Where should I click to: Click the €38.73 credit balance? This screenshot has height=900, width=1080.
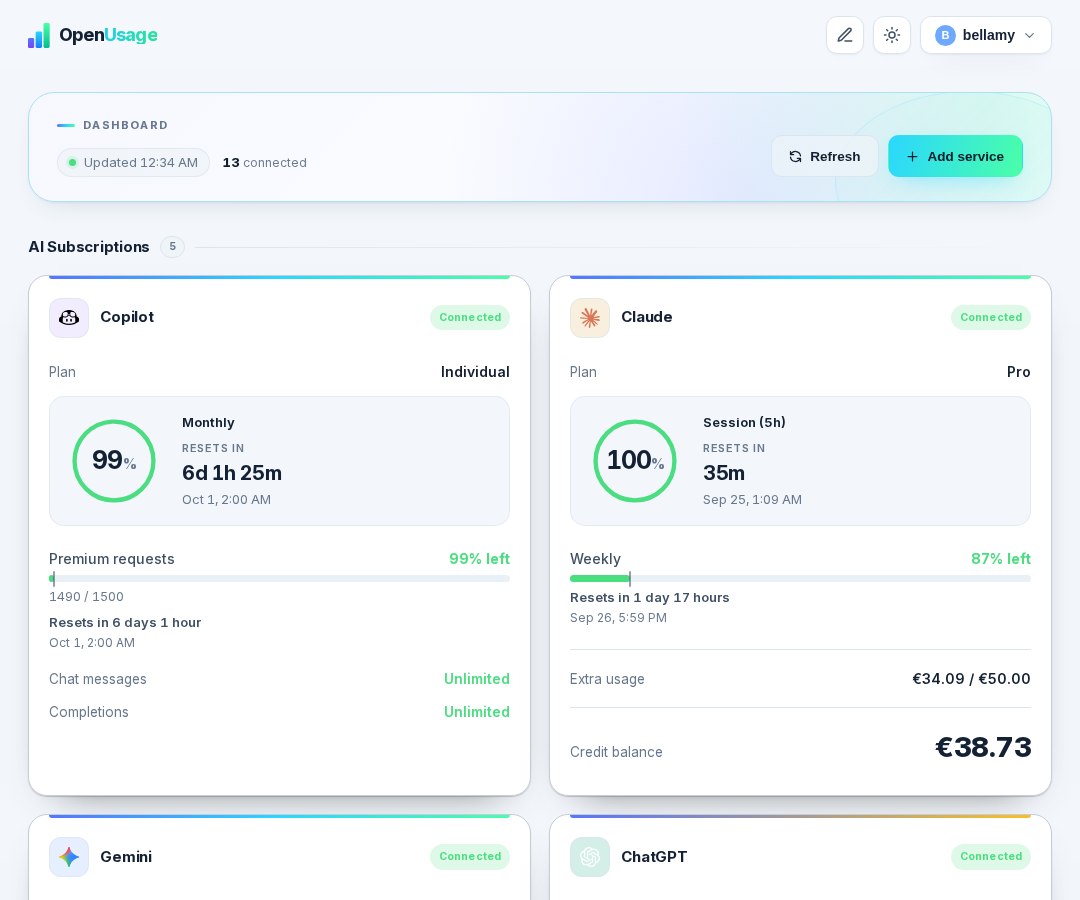coord(983,747)
